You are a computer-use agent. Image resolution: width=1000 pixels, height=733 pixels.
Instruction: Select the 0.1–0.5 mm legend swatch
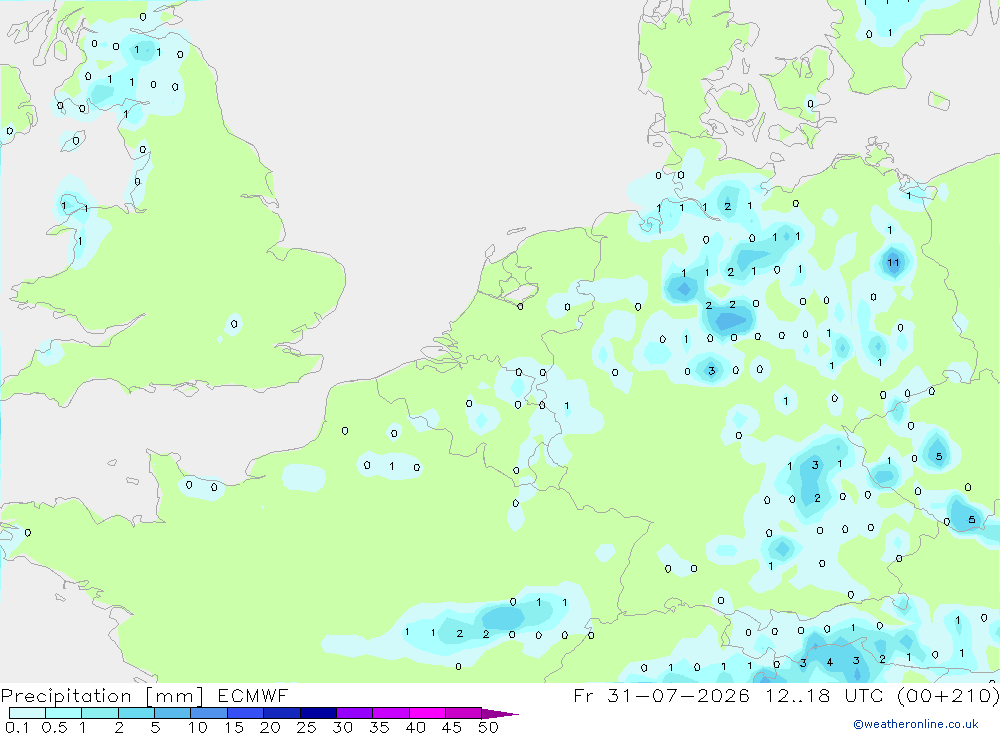27,713
